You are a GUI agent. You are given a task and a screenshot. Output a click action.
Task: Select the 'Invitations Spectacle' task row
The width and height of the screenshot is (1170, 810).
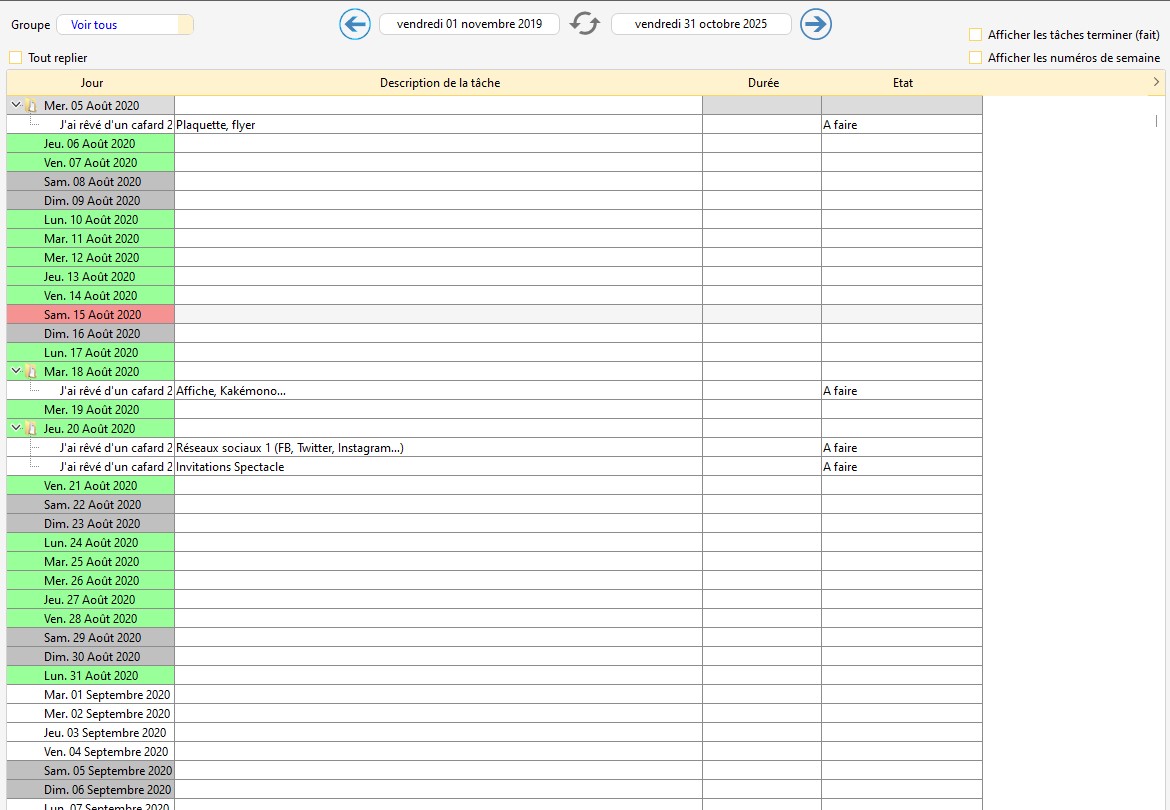click(230, 467)
